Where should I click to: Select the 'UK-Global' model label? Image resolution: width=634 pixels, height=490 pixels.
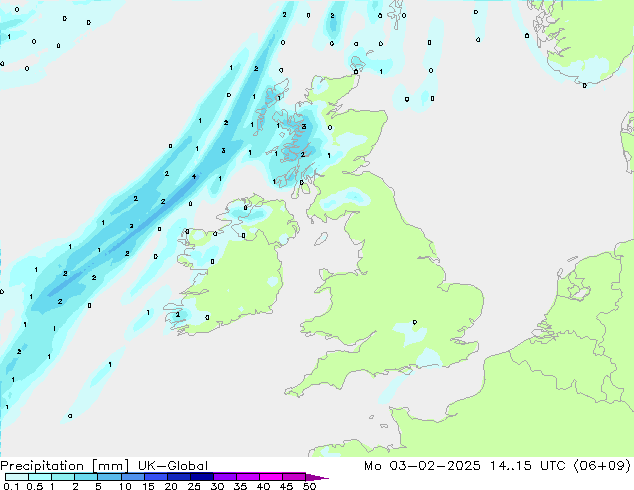173,466
